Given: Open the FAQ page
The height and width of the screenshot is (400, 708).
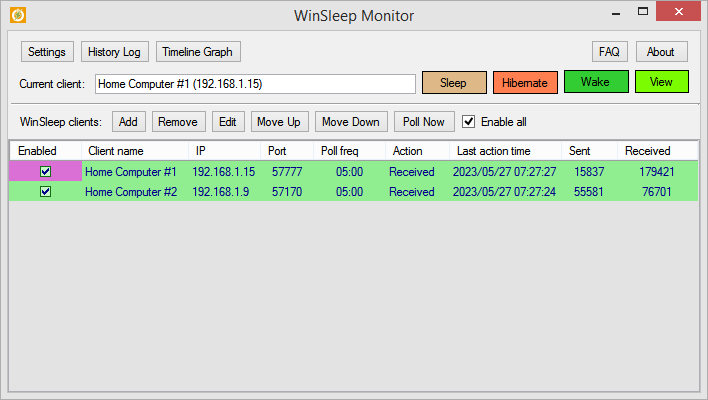Looking at the screenshot, I should [610, 52].
